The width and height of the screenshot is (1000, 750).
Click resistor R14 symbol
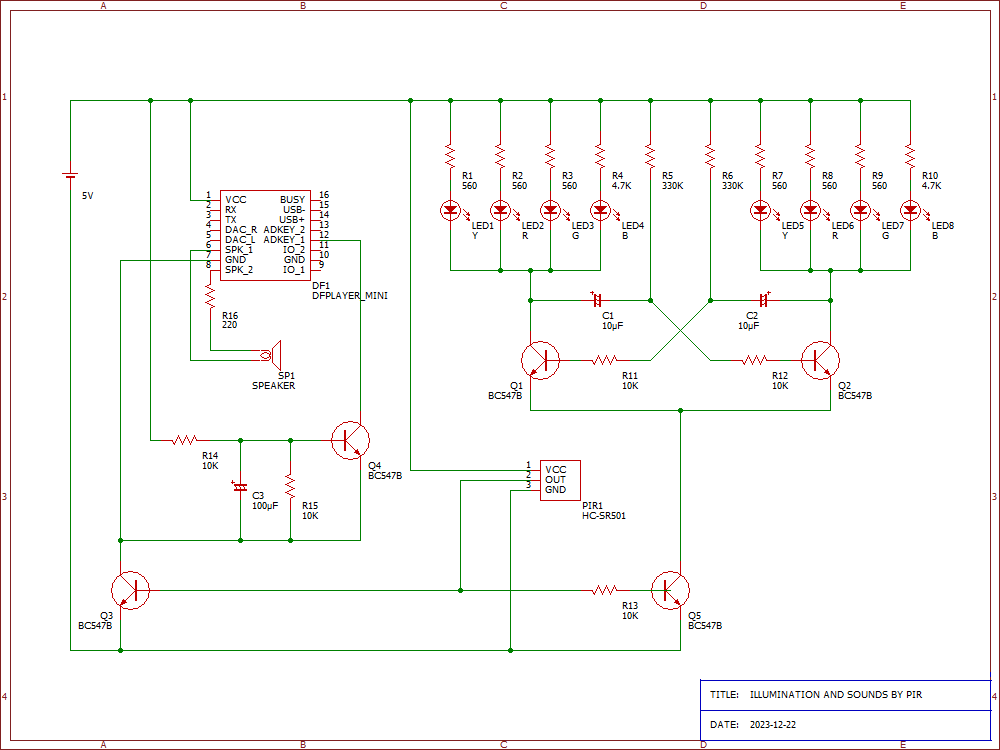click(185, 440)
